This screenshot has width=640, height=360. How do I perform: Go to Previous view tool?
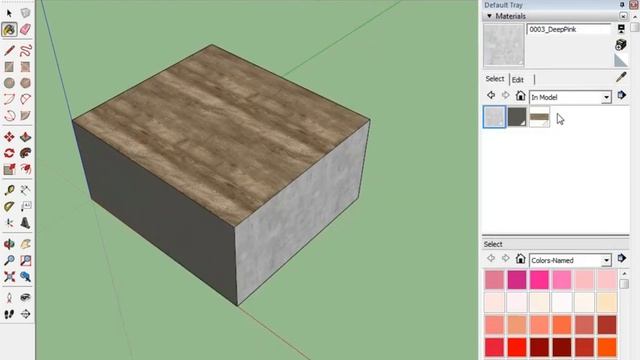point(25,277)
